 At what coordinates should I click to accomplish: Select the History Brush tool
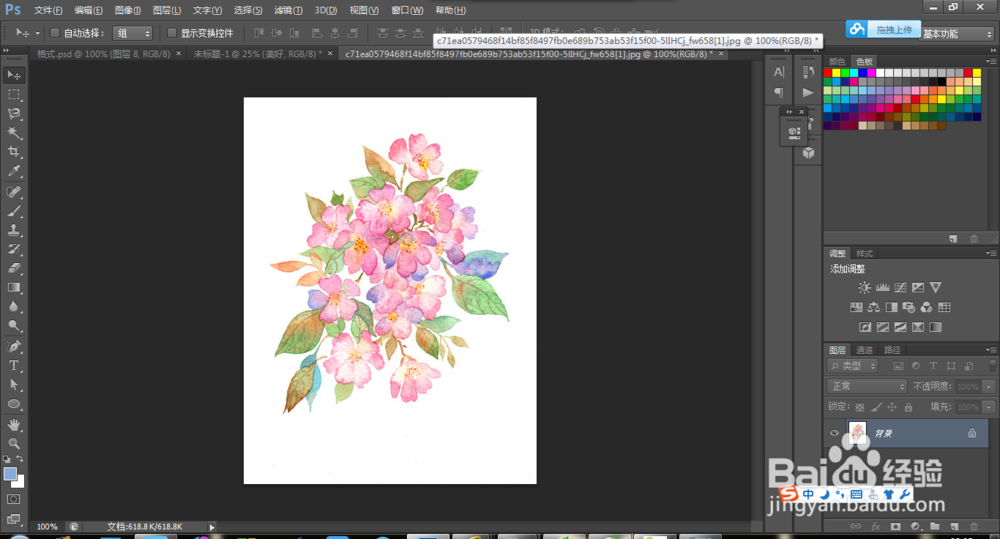tap(13, 249)
